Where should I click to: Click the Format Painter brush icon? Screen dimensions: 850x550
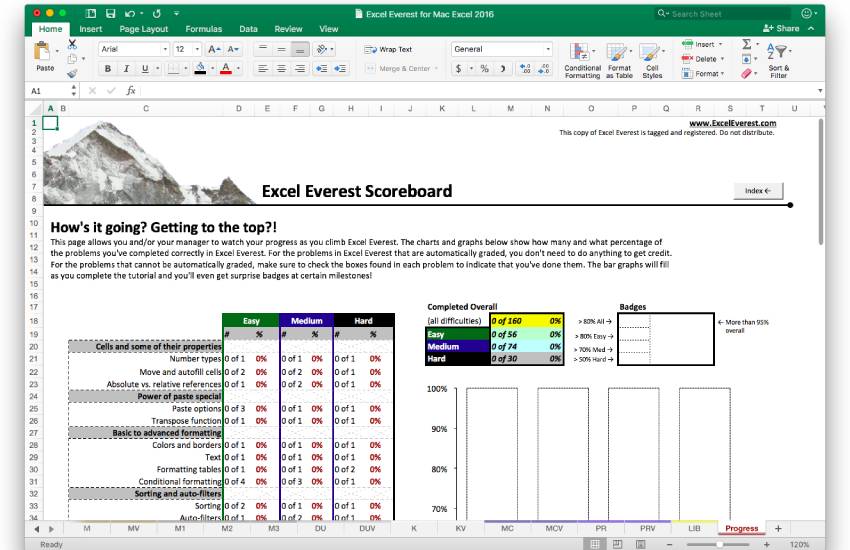click(72, 73)
